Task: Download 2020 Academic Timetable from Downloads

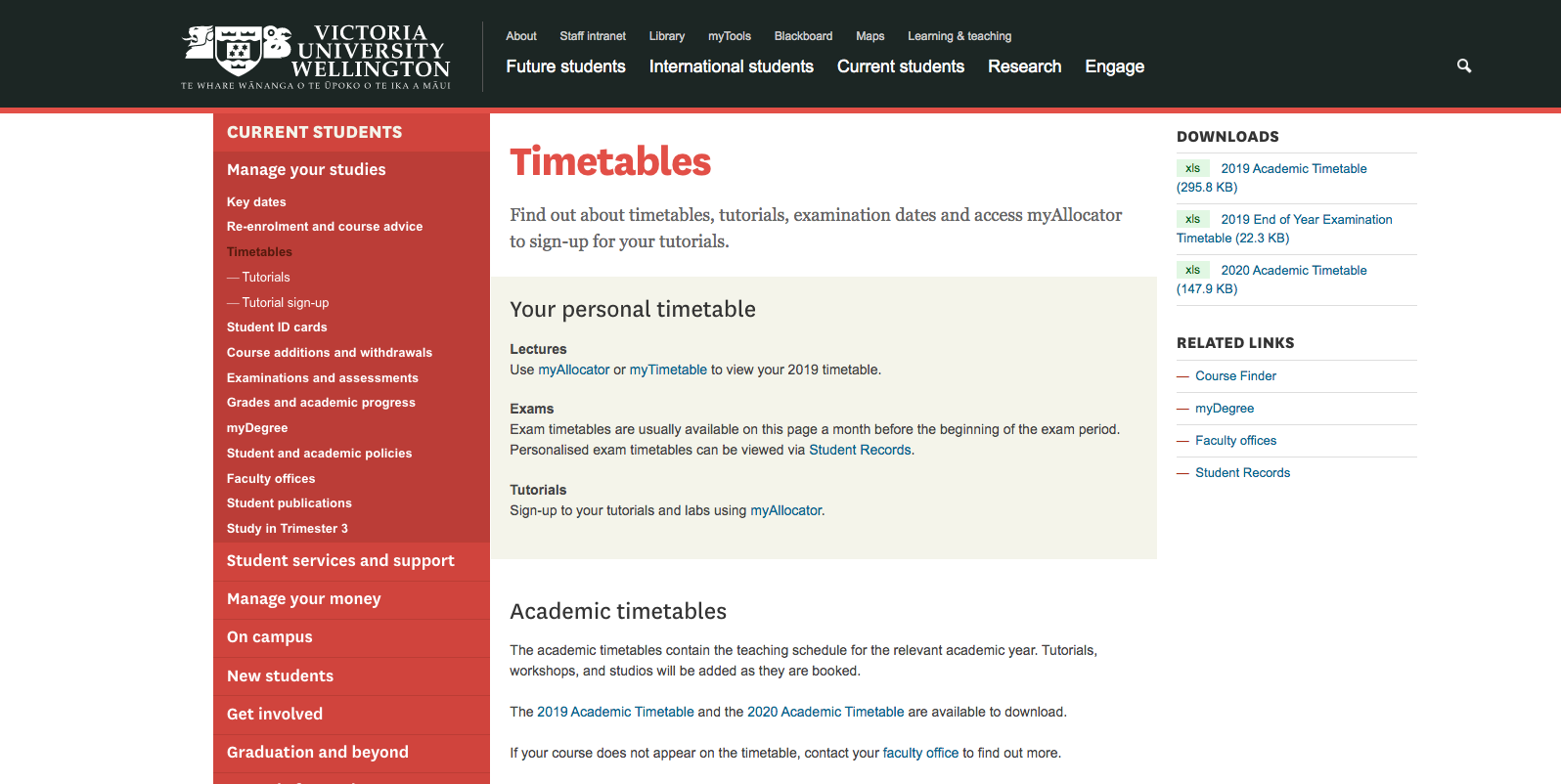Action: (x=1294, y=270)
